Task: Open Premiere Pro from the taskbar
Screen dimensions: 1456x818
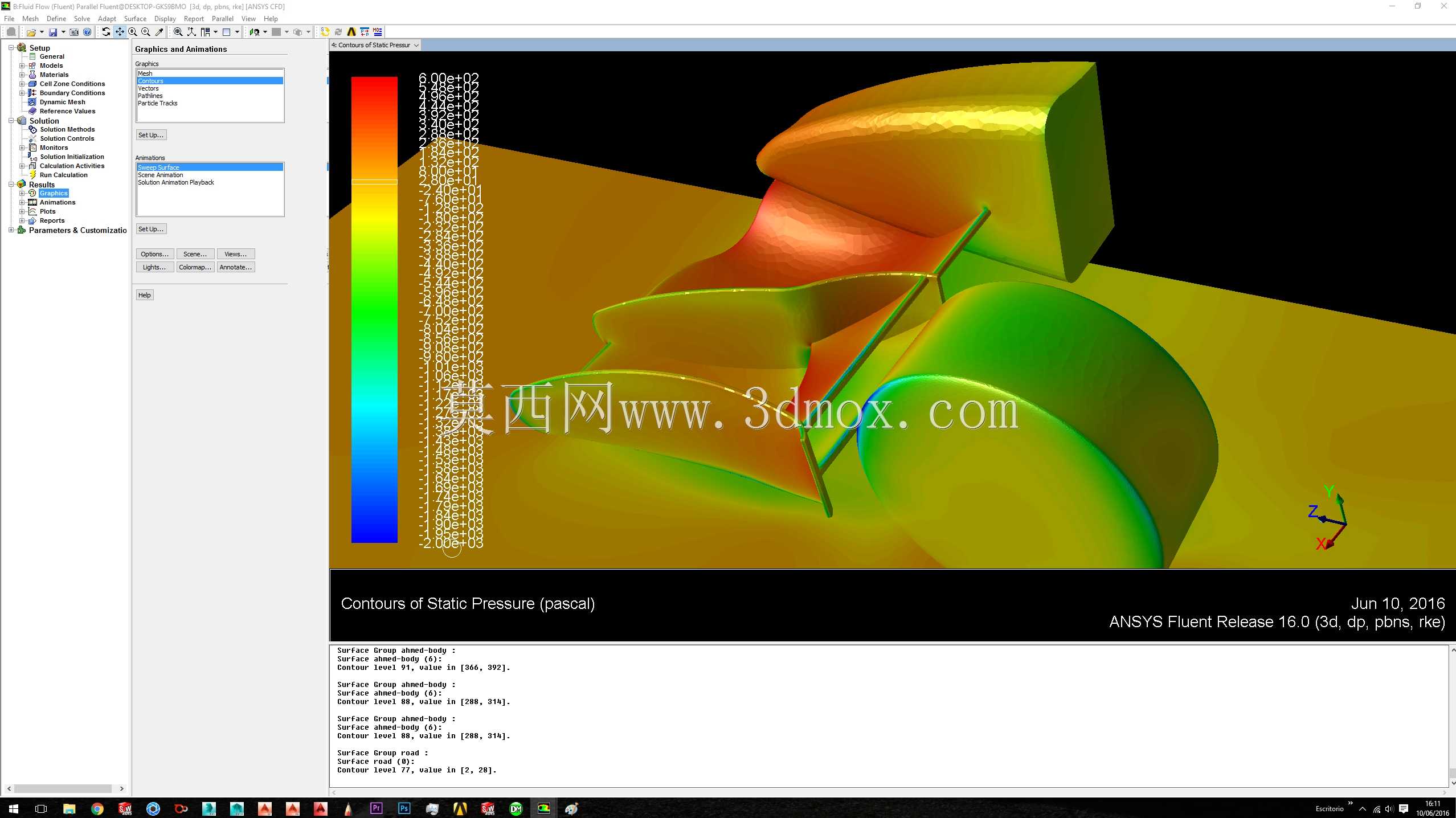Action: coord(376,808)
